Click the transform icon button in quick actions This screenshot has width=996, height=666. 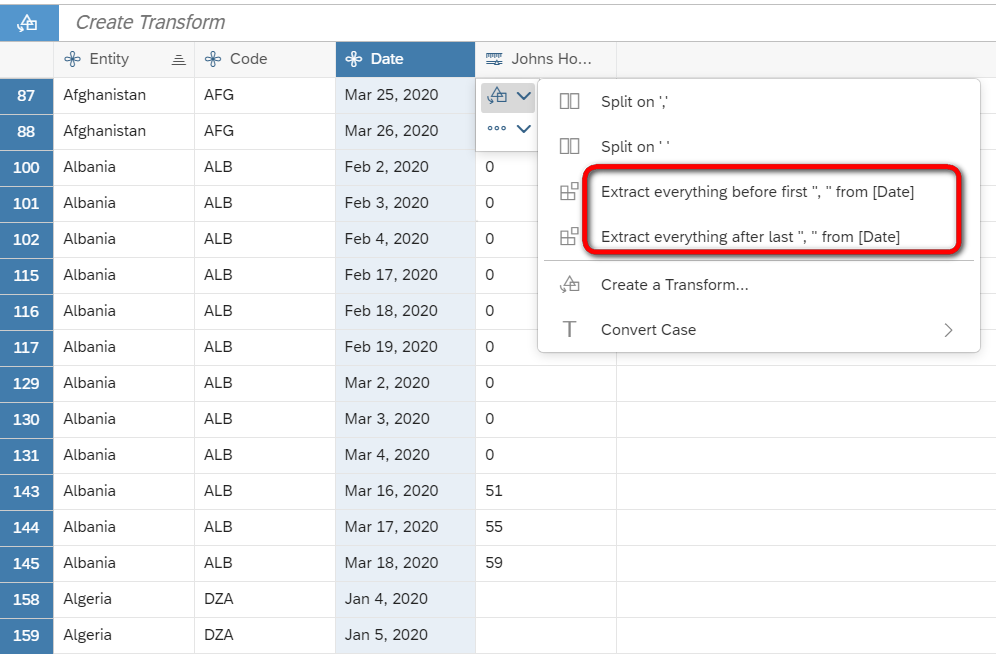(x=497, y=96)
